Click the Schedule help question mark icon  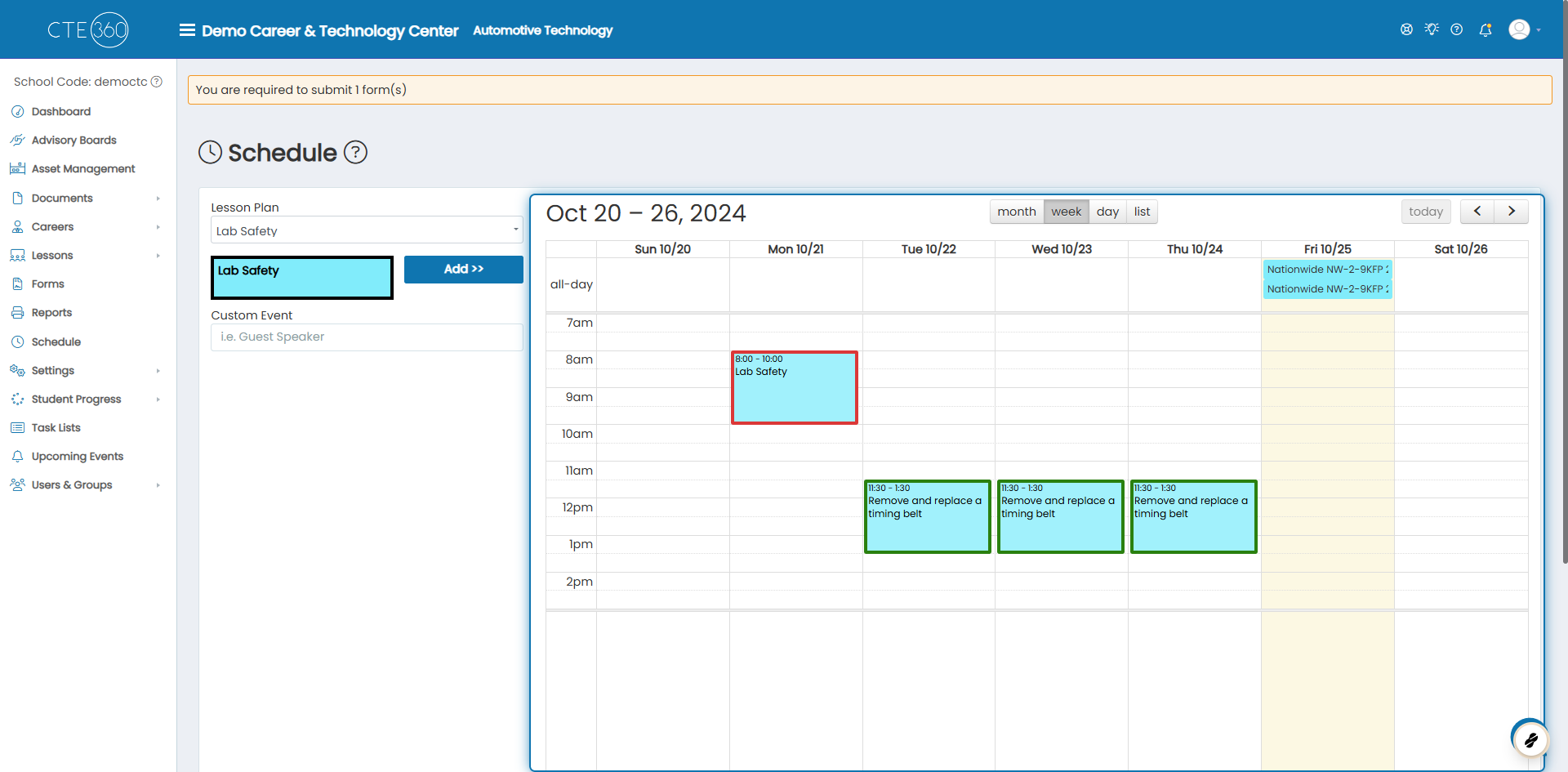(355, 152)
